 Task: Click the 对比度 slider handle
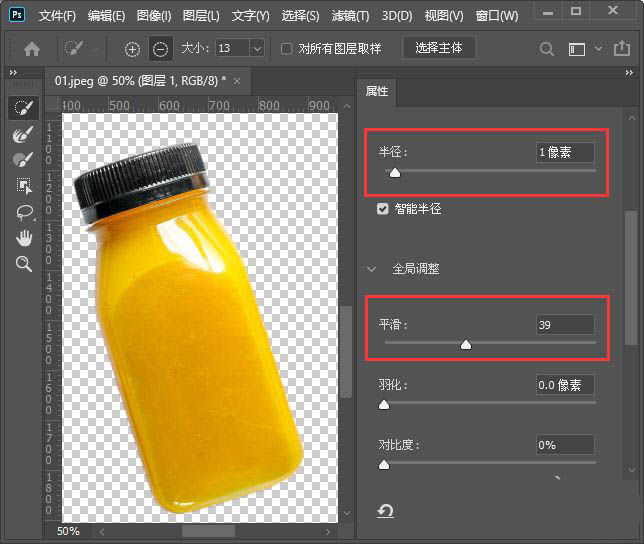click(x=384, y=464)
